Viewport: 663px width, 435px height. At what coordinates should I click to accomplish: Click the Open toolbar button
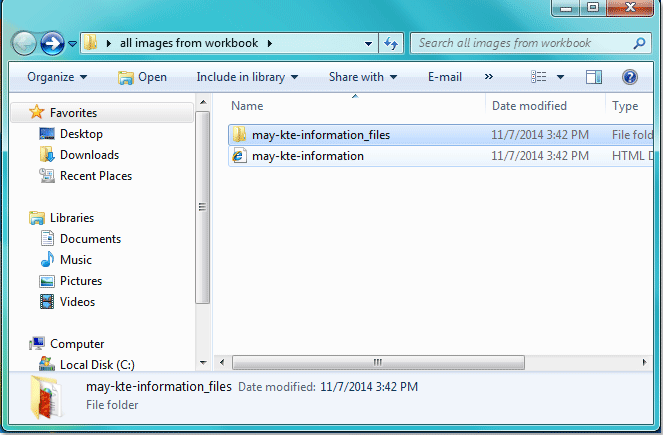143,77
